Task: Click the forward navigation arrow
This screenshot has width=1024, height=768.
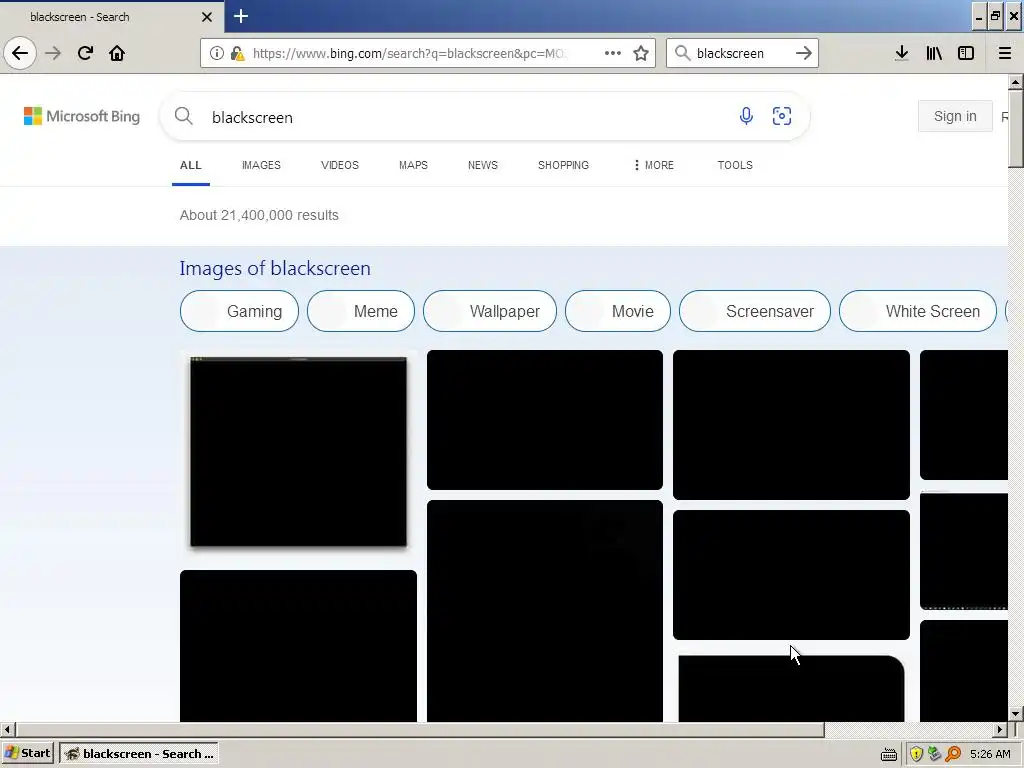Action: pos(53,53)
